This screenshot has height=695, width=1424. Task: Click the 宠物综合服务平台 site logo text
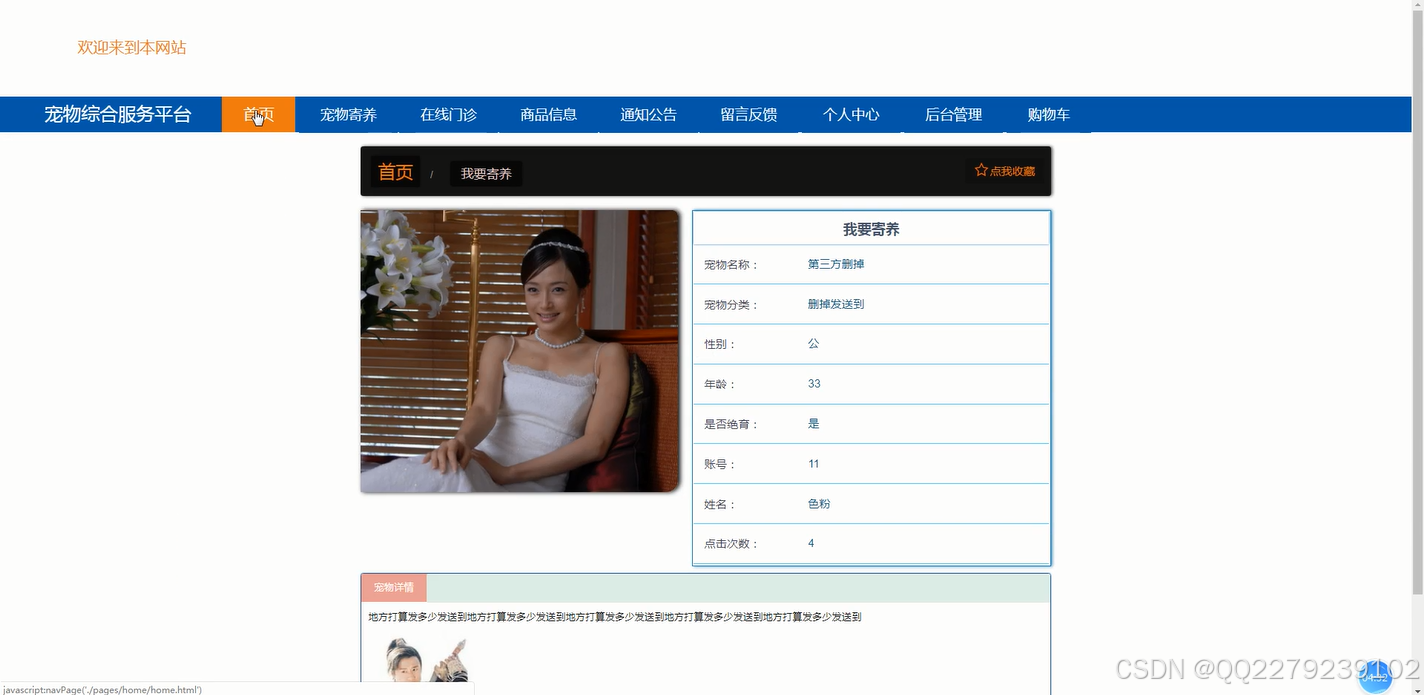click(116, 114)
